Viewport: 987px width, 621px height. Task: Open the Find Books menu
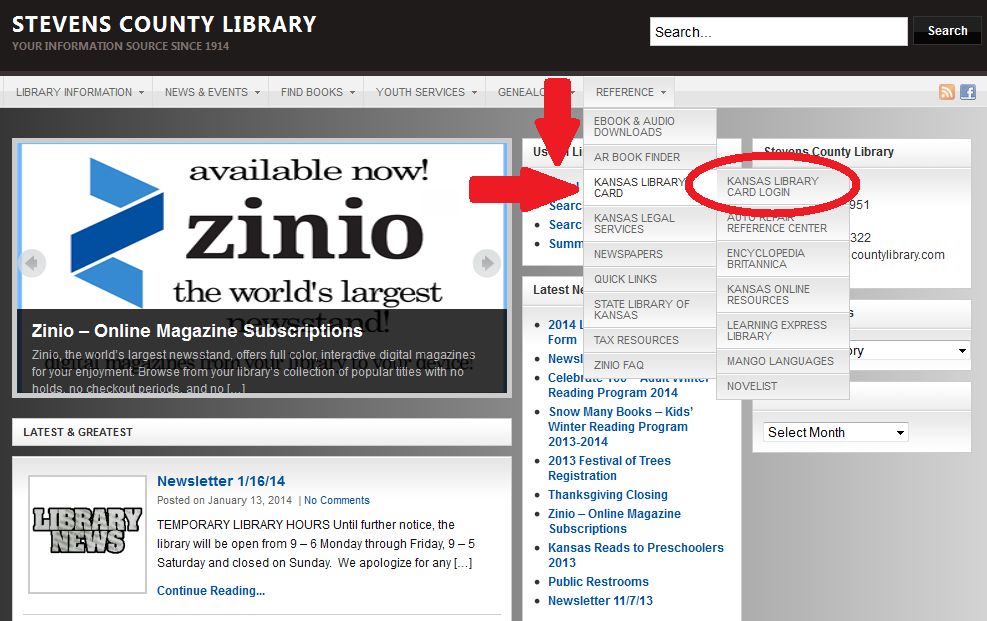pyautogui.click(x=318, y=92)
